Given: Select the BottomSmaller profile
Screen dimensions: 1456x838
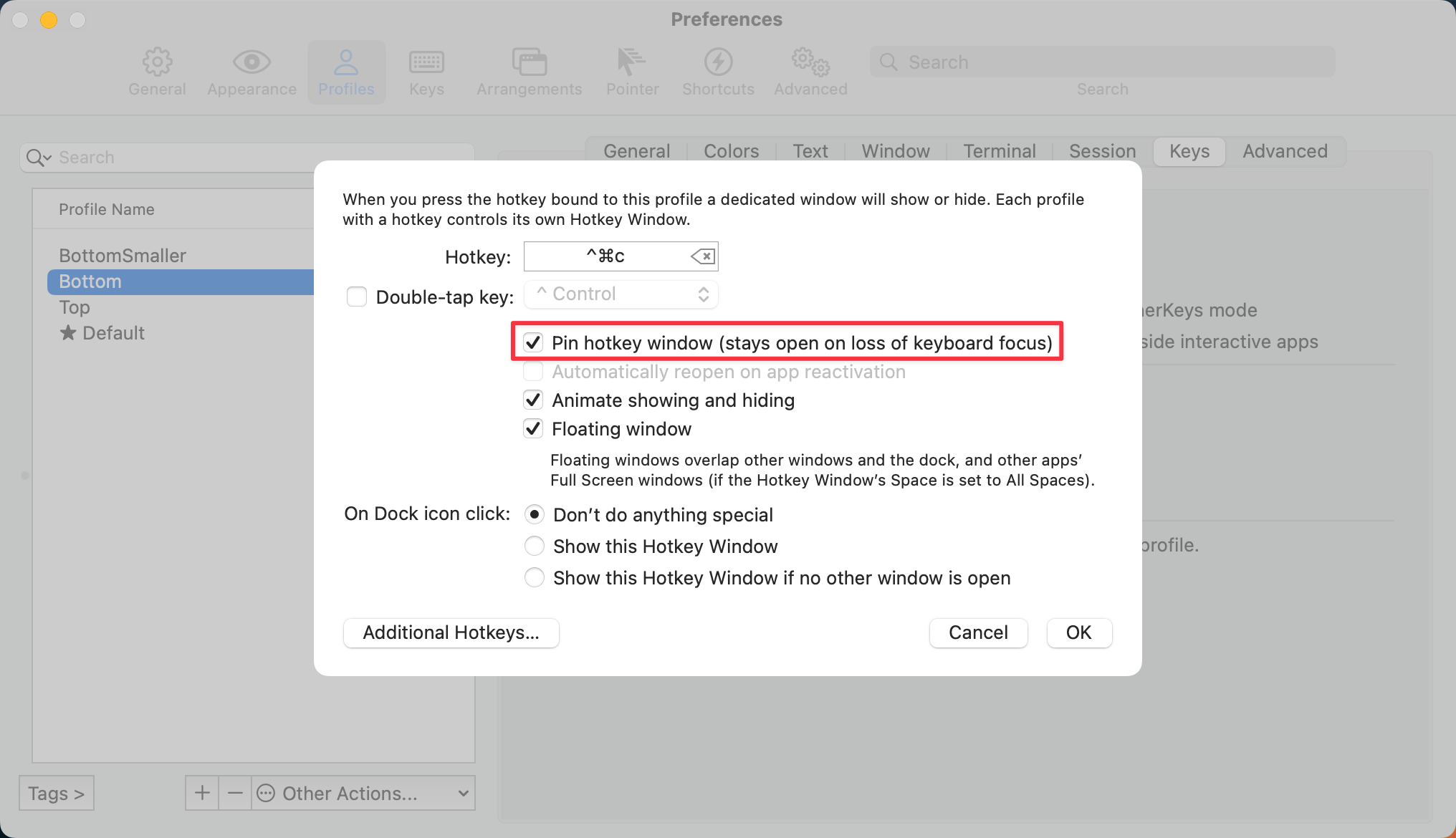Looking at the screenshot, I should pyautogui.click(x=123, y=256).
